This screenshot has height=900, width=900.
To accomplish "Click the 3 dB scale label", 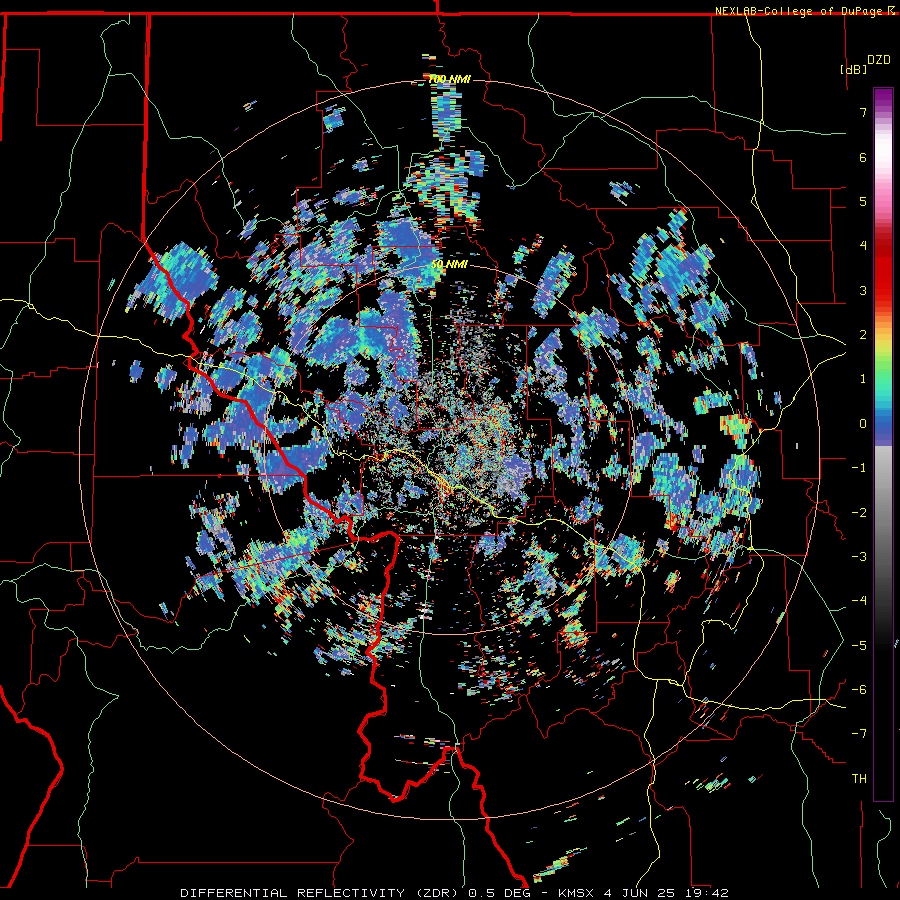I will [x=863, y=290].
